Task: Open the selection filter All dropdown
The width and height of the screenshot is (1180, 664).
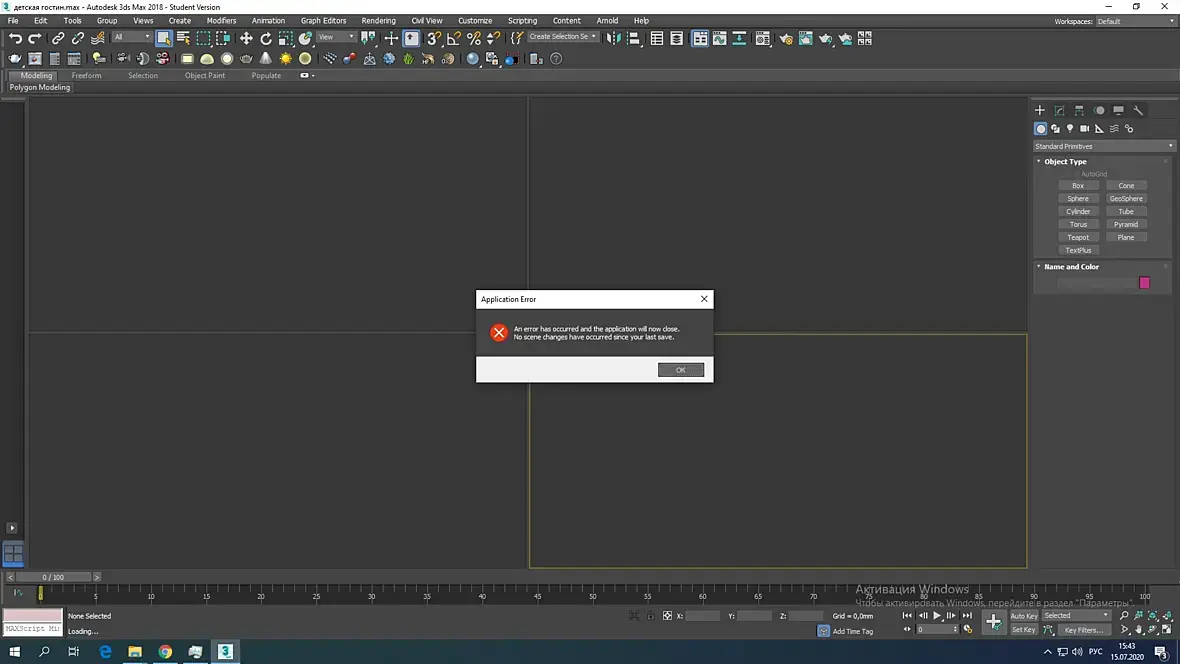Action: 132,37
